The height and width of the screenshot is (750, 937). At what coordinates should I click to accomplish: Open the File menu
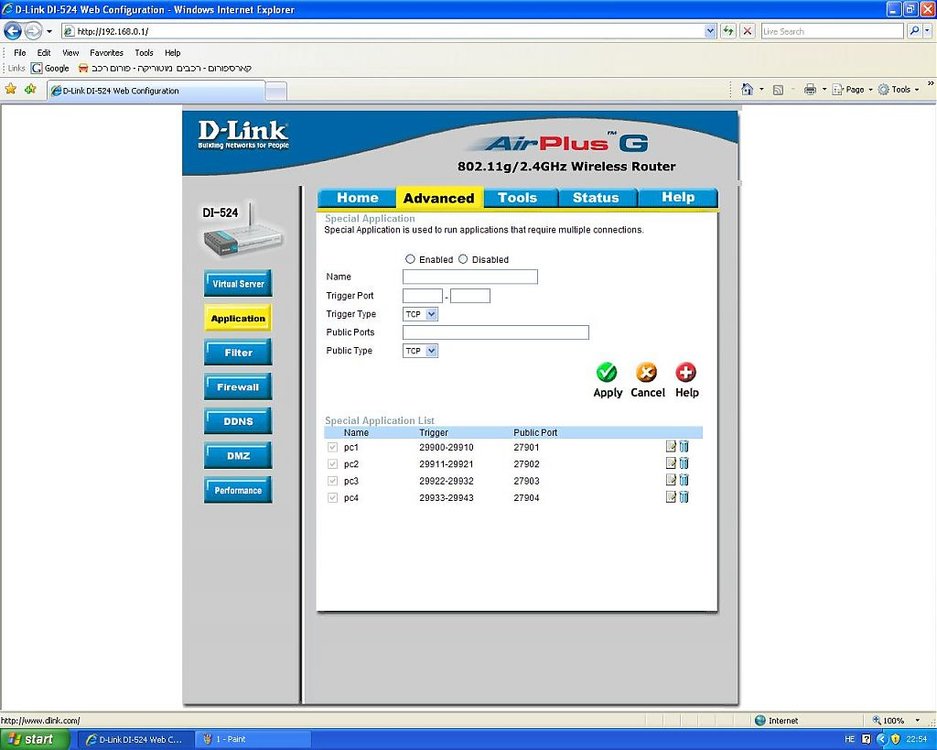(20, 53)
